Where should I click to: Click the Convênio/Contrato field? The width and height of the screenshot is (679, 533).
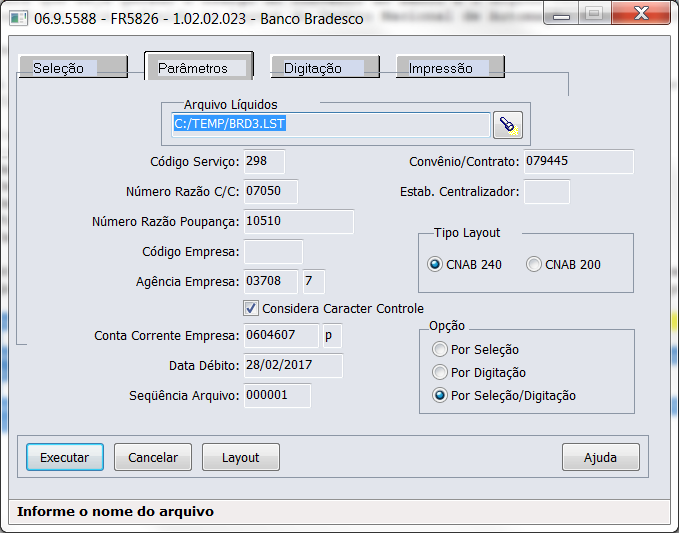(579, 162)
